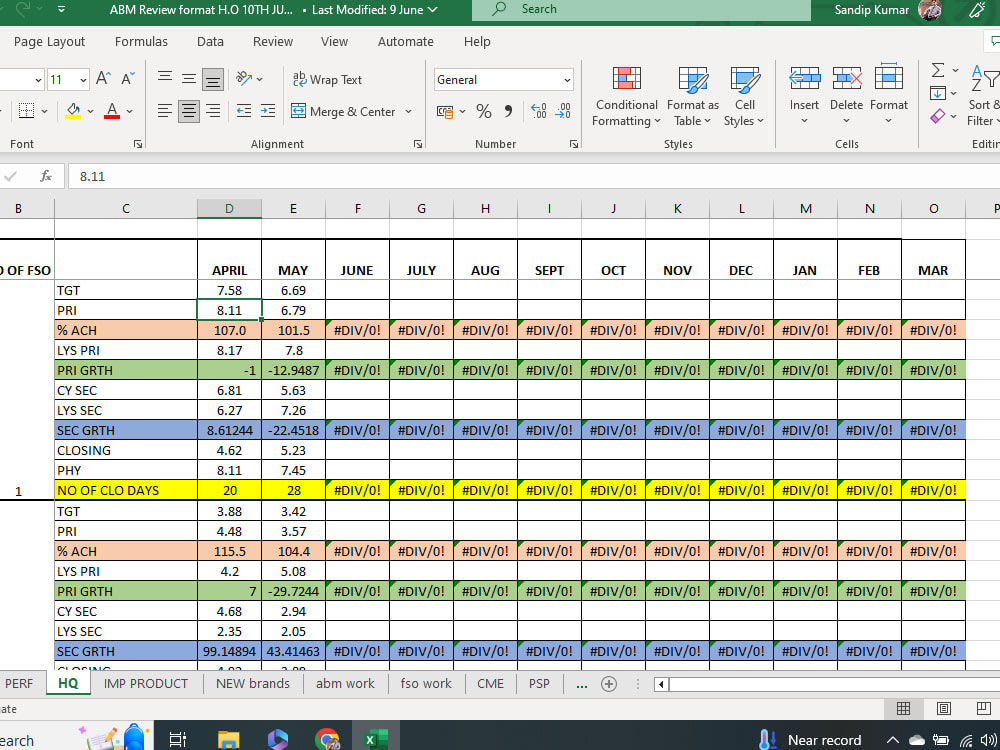1000x750 pixels.
Task: Click the Clear eraser icon
Action: (938, 116)
